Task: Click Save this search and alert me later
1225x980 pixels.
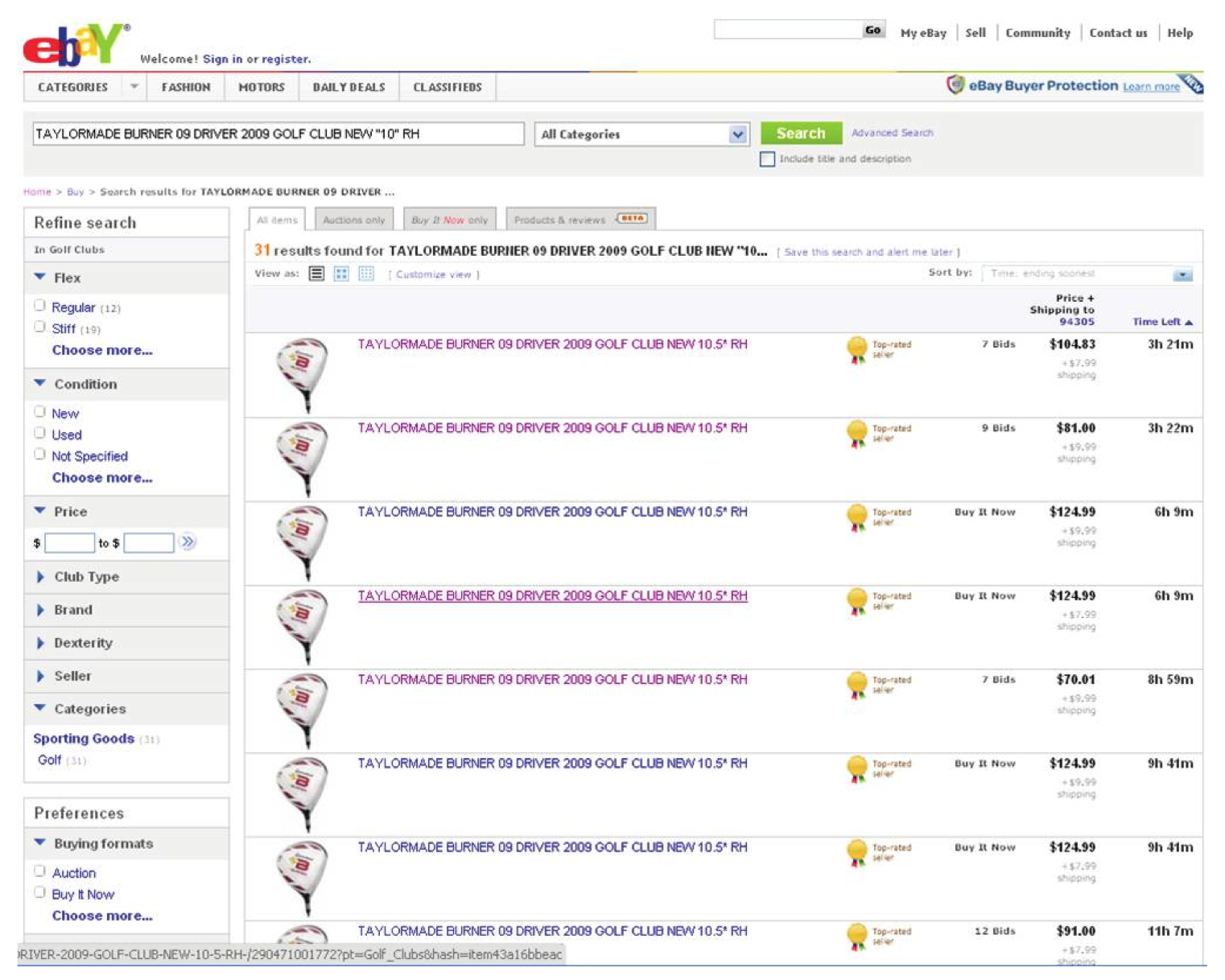Action: 868,252
